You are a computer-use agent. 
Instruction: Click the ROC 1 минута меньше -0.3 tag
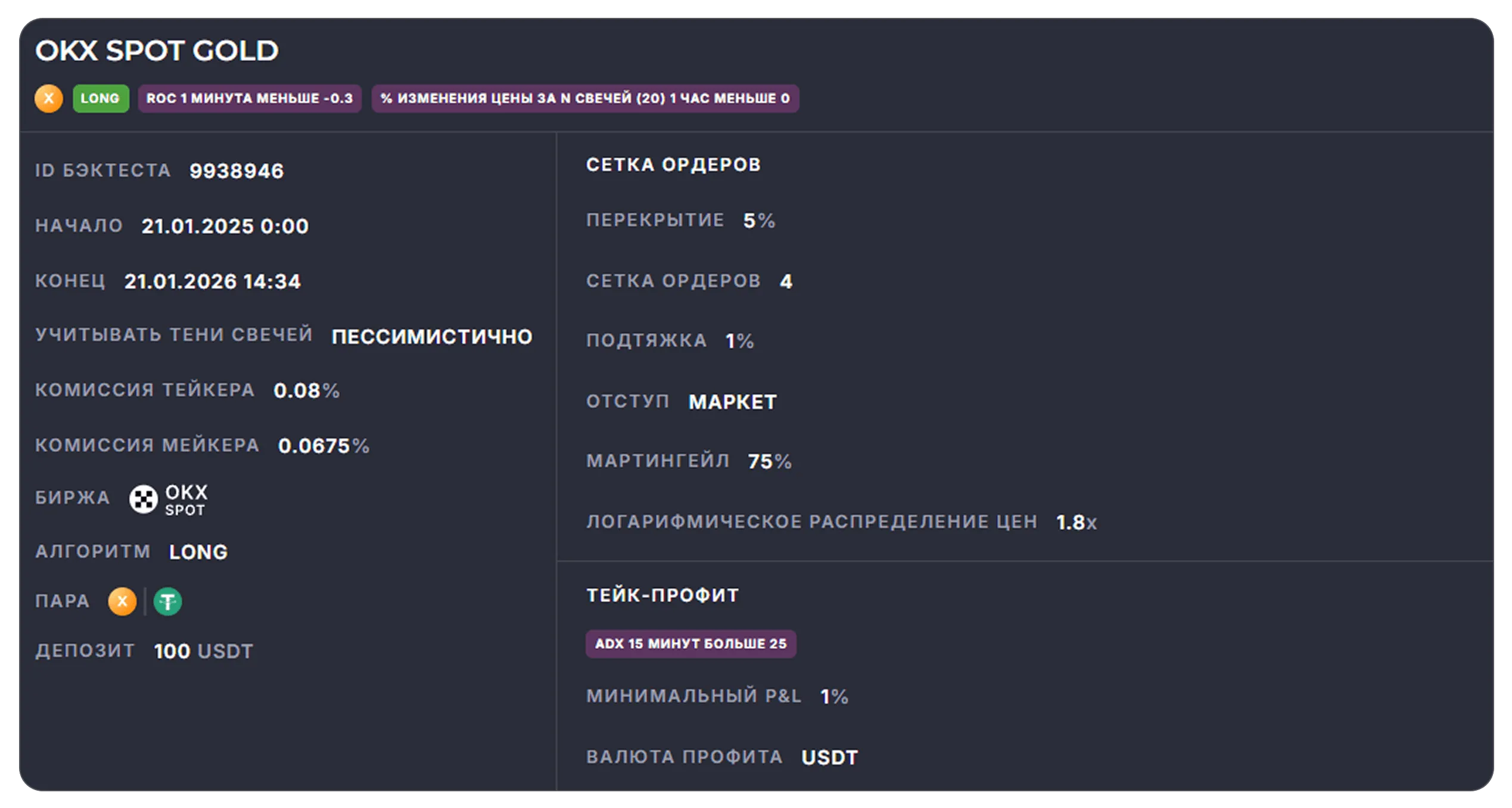click(x=250, y=98)
